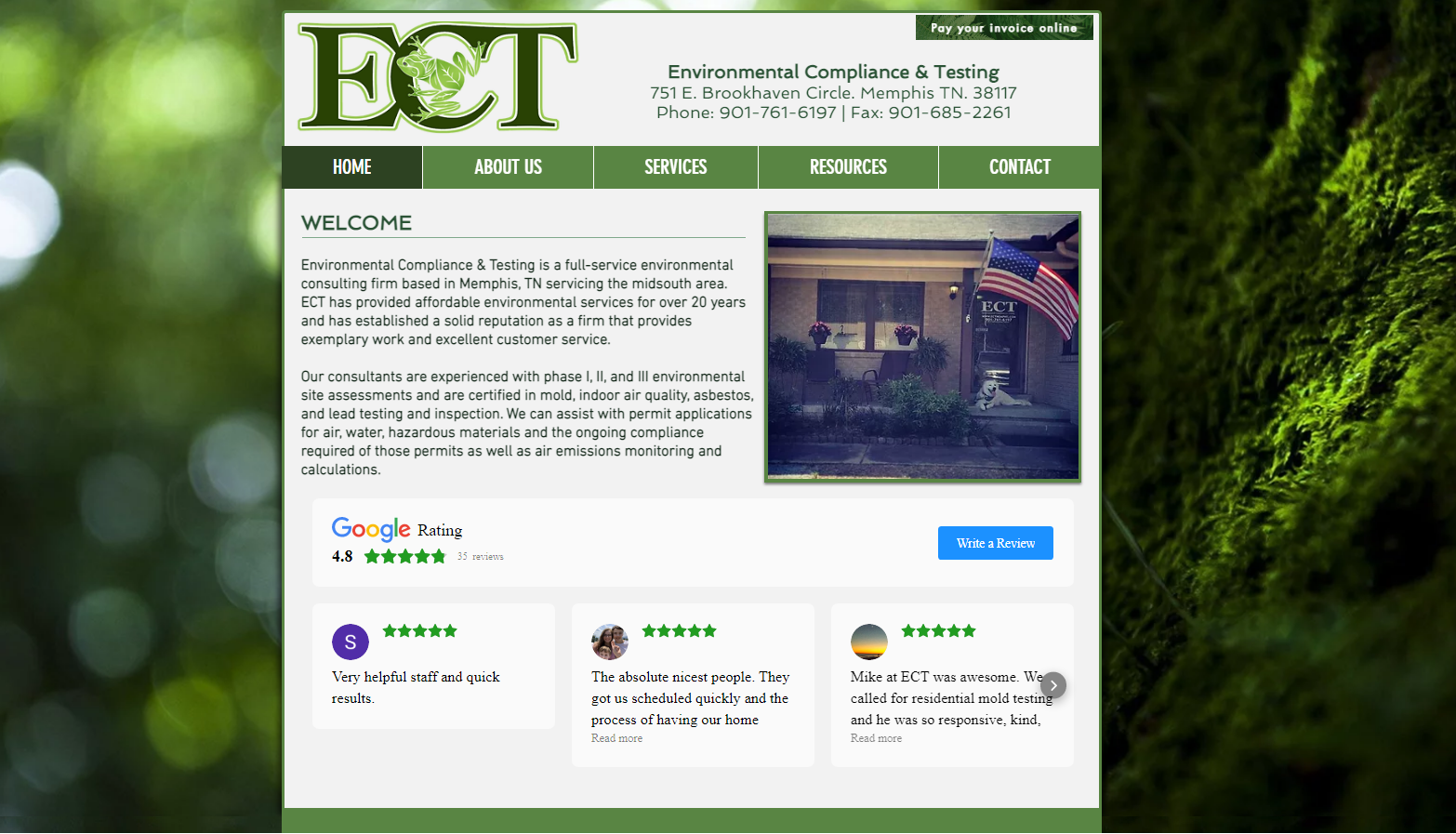Click the Google logo in rating
Image resolution: width=1456 pixels, height=834 pixels.
(x=371, y=529)
